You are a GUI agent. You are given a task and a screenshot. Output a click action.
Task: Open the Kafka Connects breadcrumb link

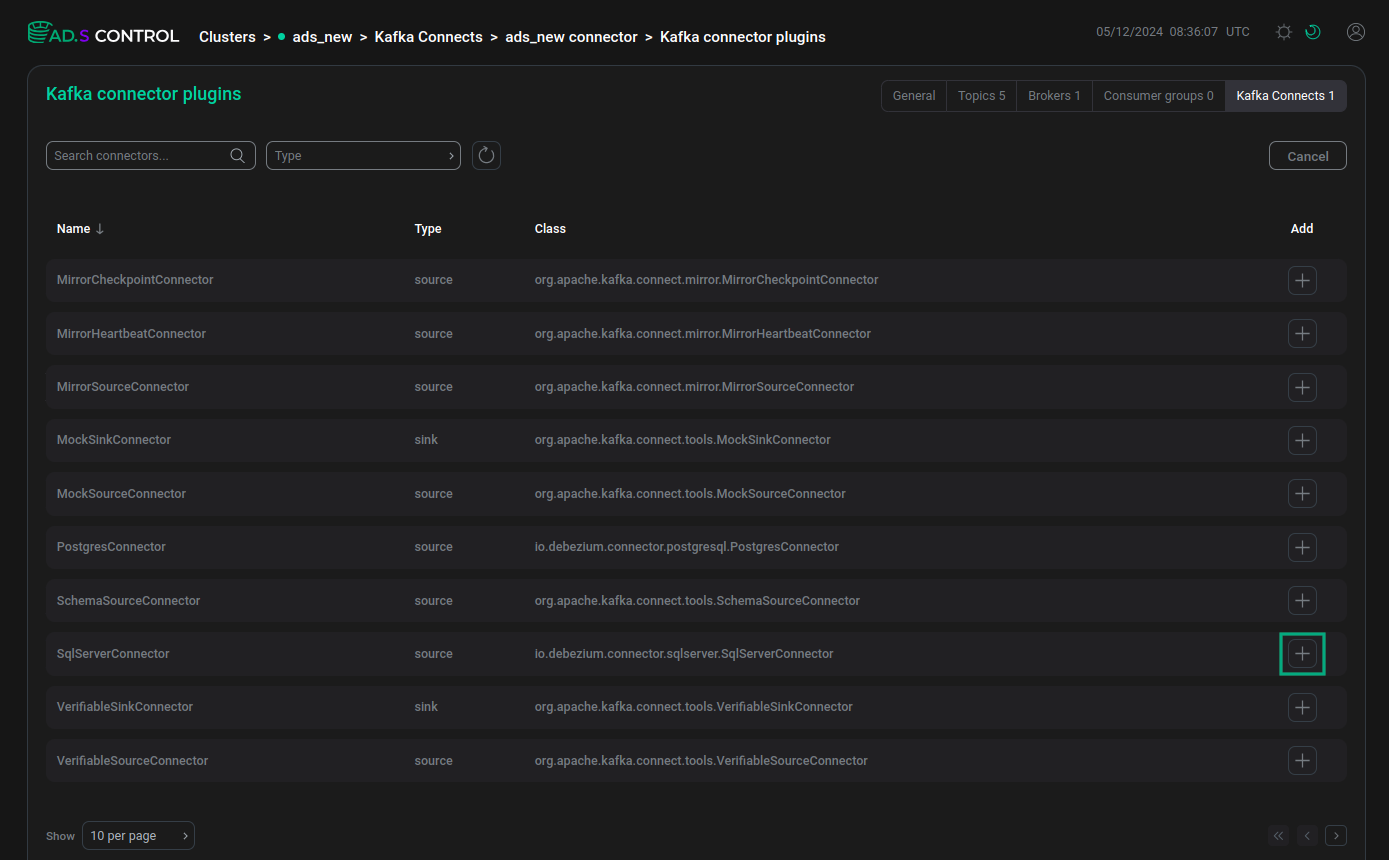[x=428, y=37]
